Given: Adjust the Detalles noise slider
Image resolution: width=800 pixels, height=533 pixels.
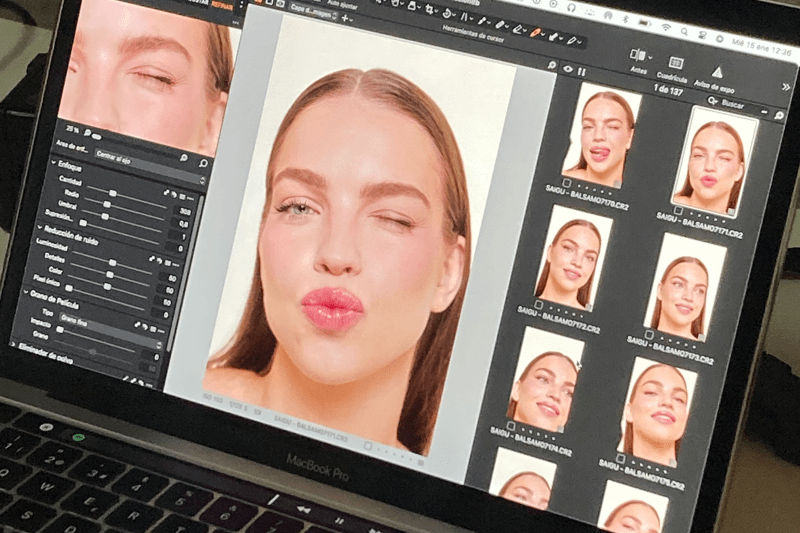Looking at the screenshot, I should pyautogui.click(x=108, y=275).
